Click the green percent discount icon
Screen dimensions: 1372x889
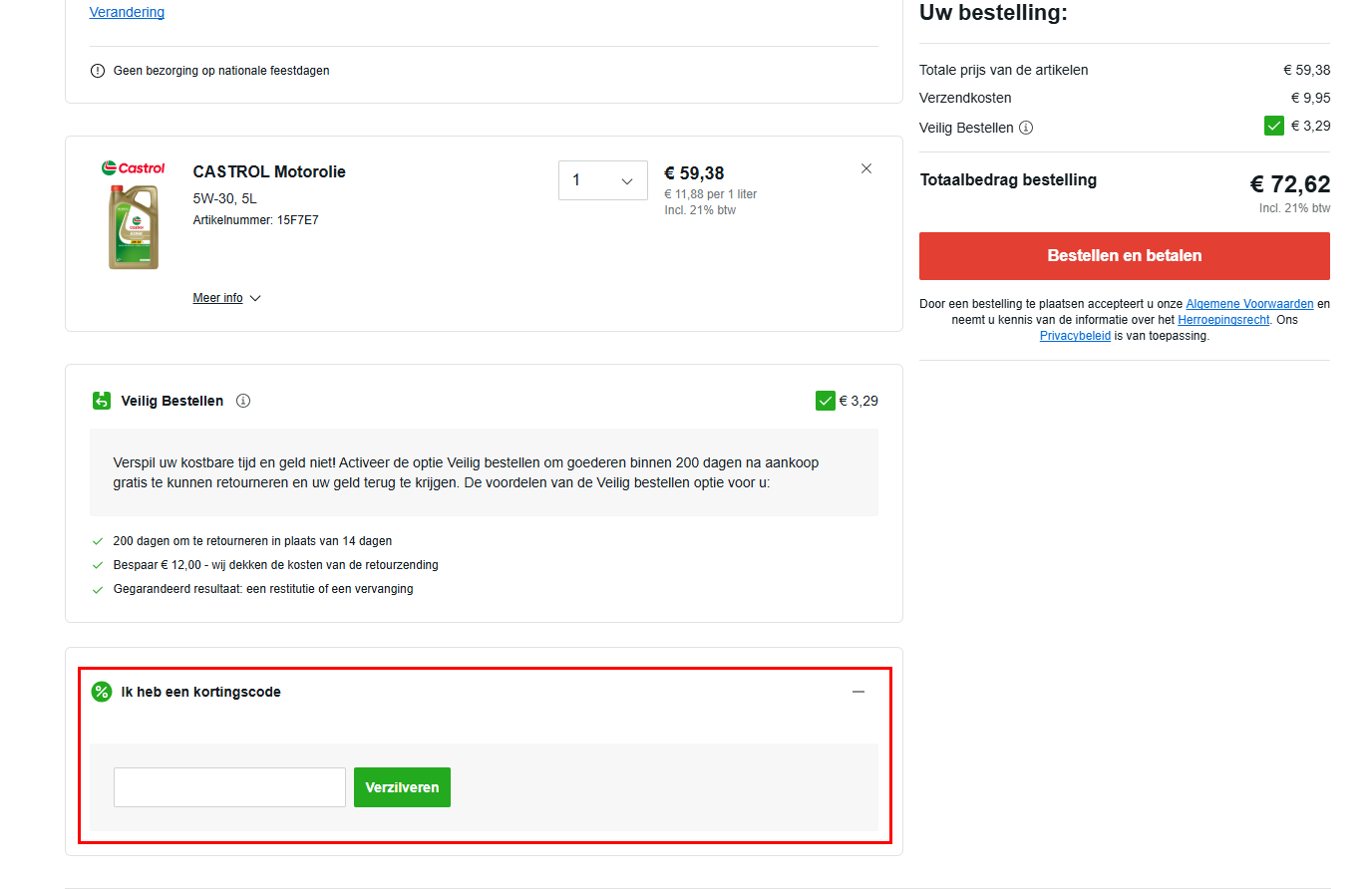(x=101, y=691)
